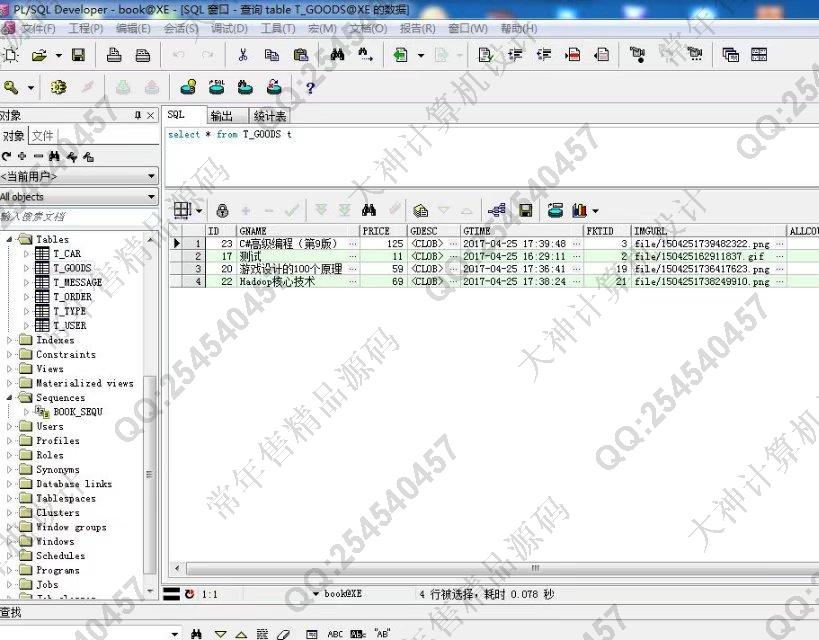Click cell 'Hadoop核心技术' in the grid
The image size is (819, 640).
277,282
